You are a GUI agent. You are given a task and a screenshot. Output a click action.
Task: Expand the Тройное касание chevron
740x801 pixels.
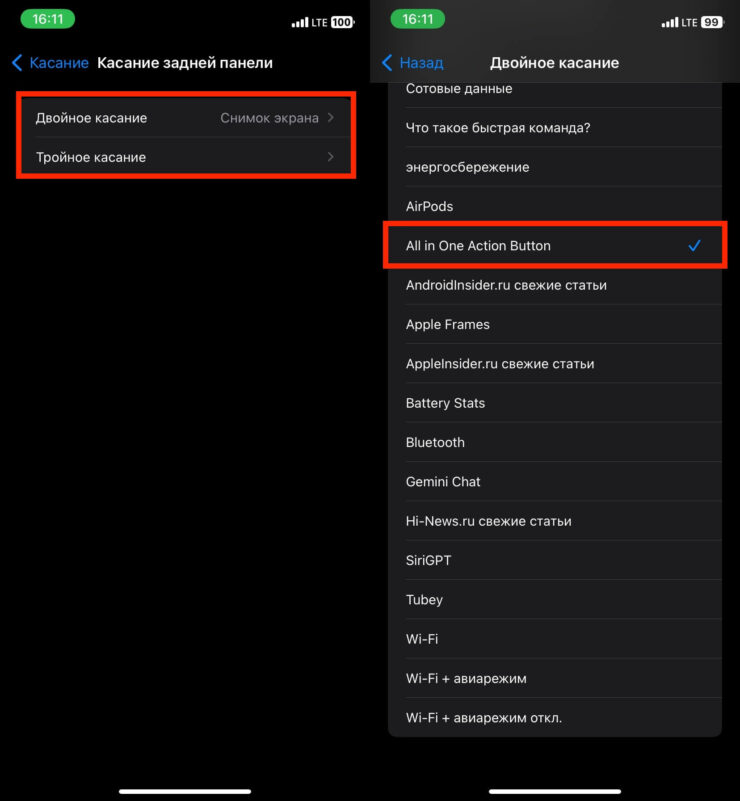click(x=330, y=157)
